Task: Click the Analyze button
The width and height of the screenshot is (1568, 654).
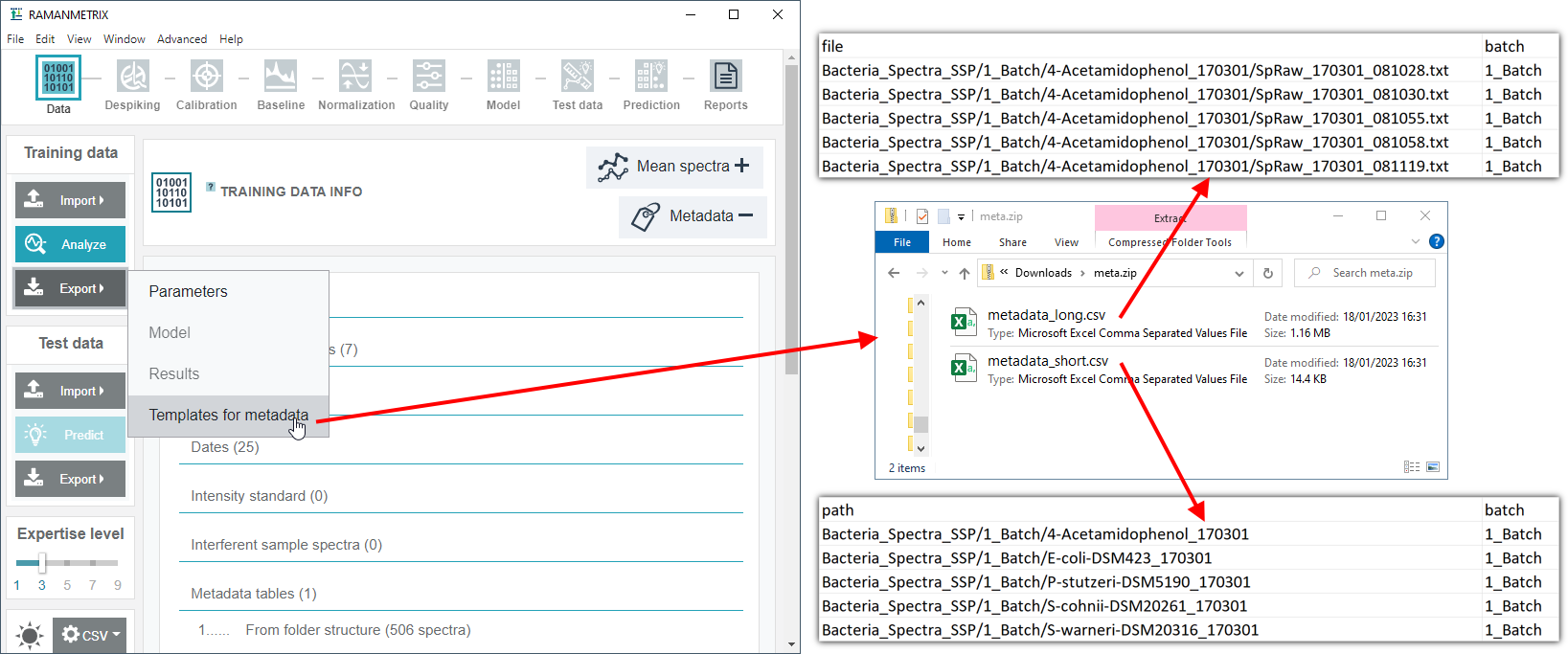Action: tap(70, 244)
